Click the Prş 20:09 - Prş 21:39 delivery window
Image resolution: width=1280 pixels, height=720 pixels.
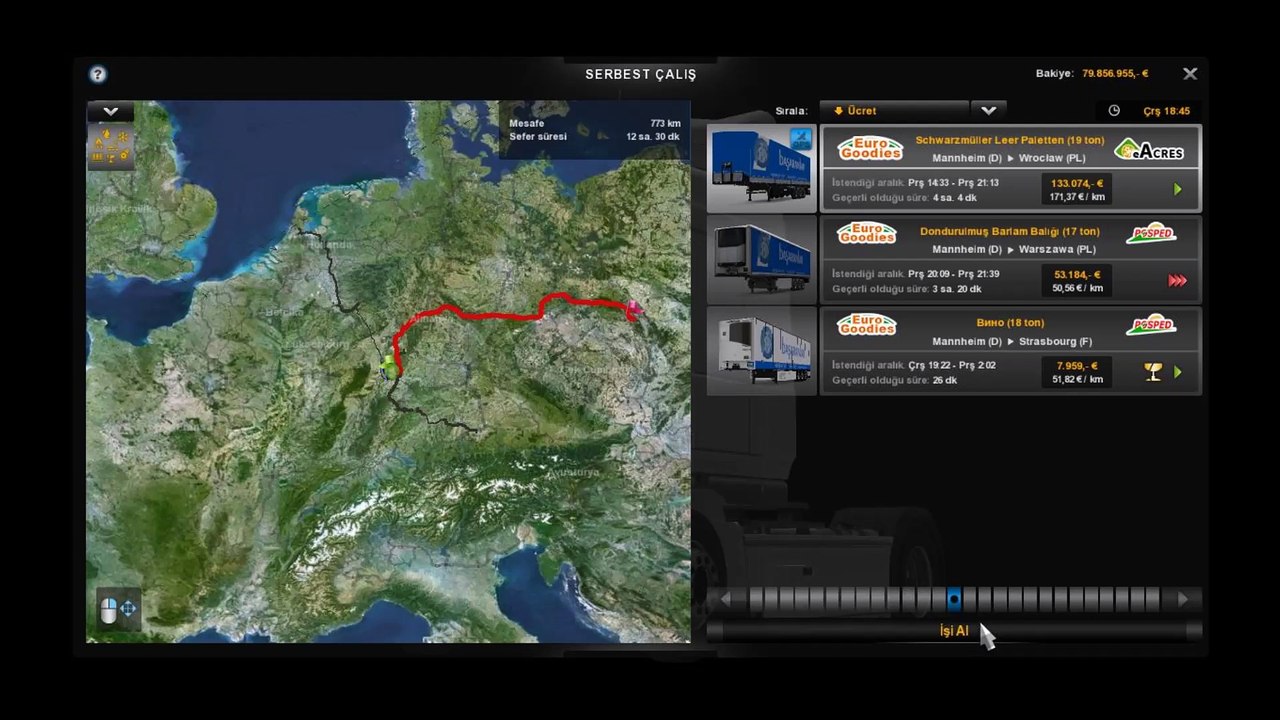(953, 274)
